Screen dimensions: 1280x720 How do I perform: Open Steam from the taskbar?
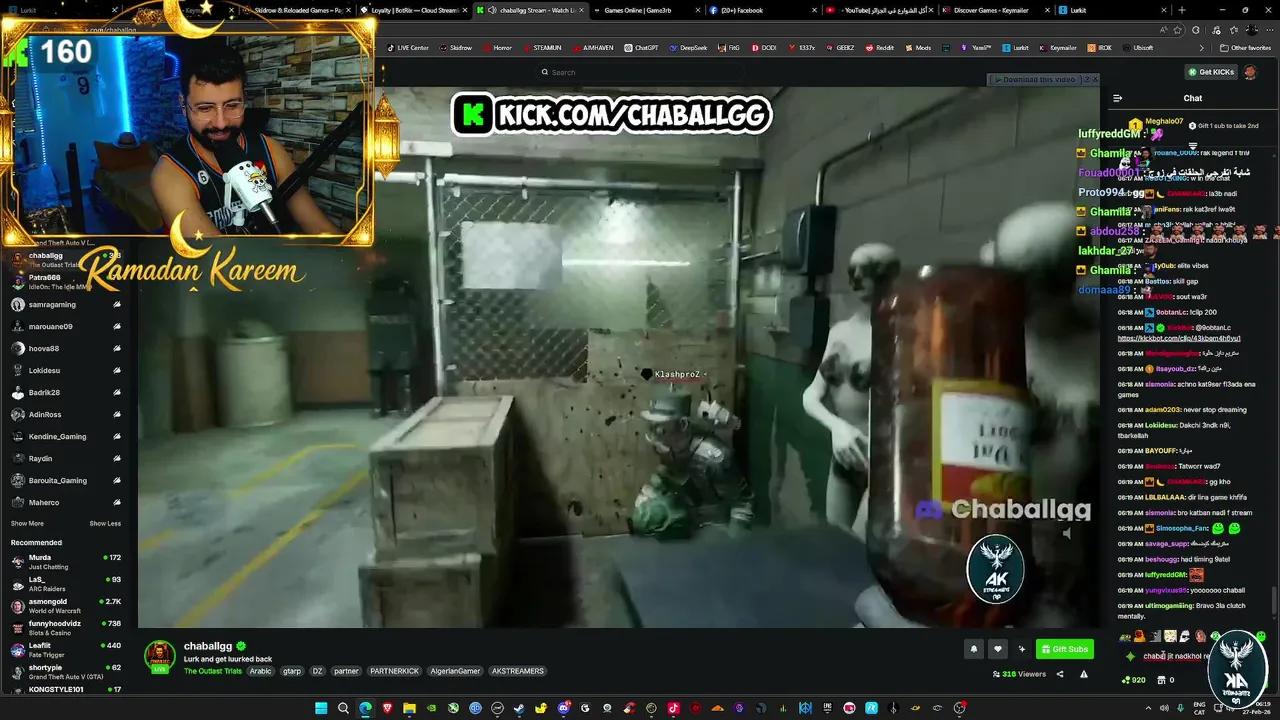[x=519, y=708]
